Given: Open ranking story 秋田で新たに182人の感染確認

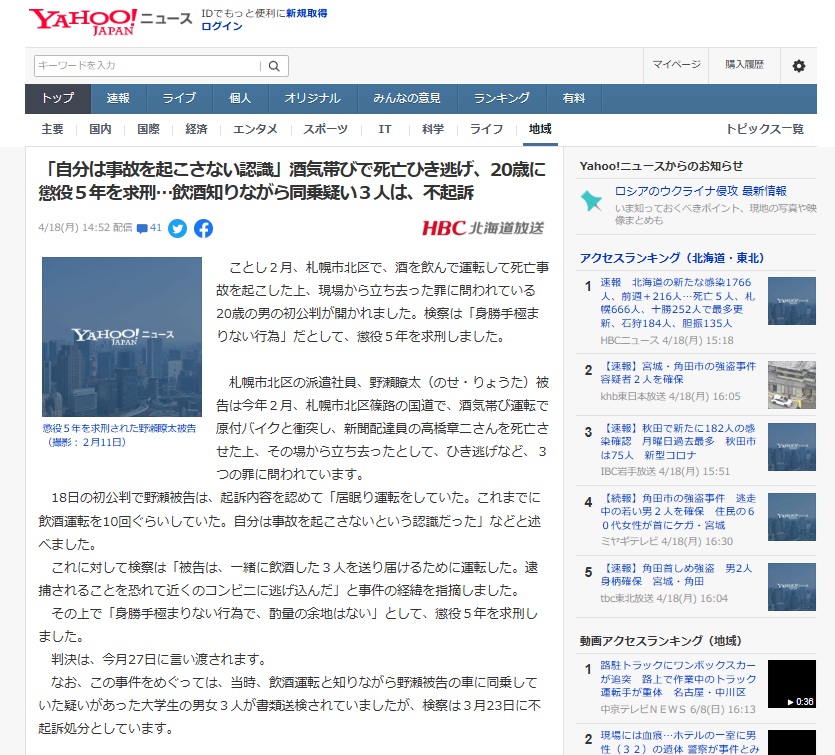Looking at the screenshot, I should tap(677, 442).
